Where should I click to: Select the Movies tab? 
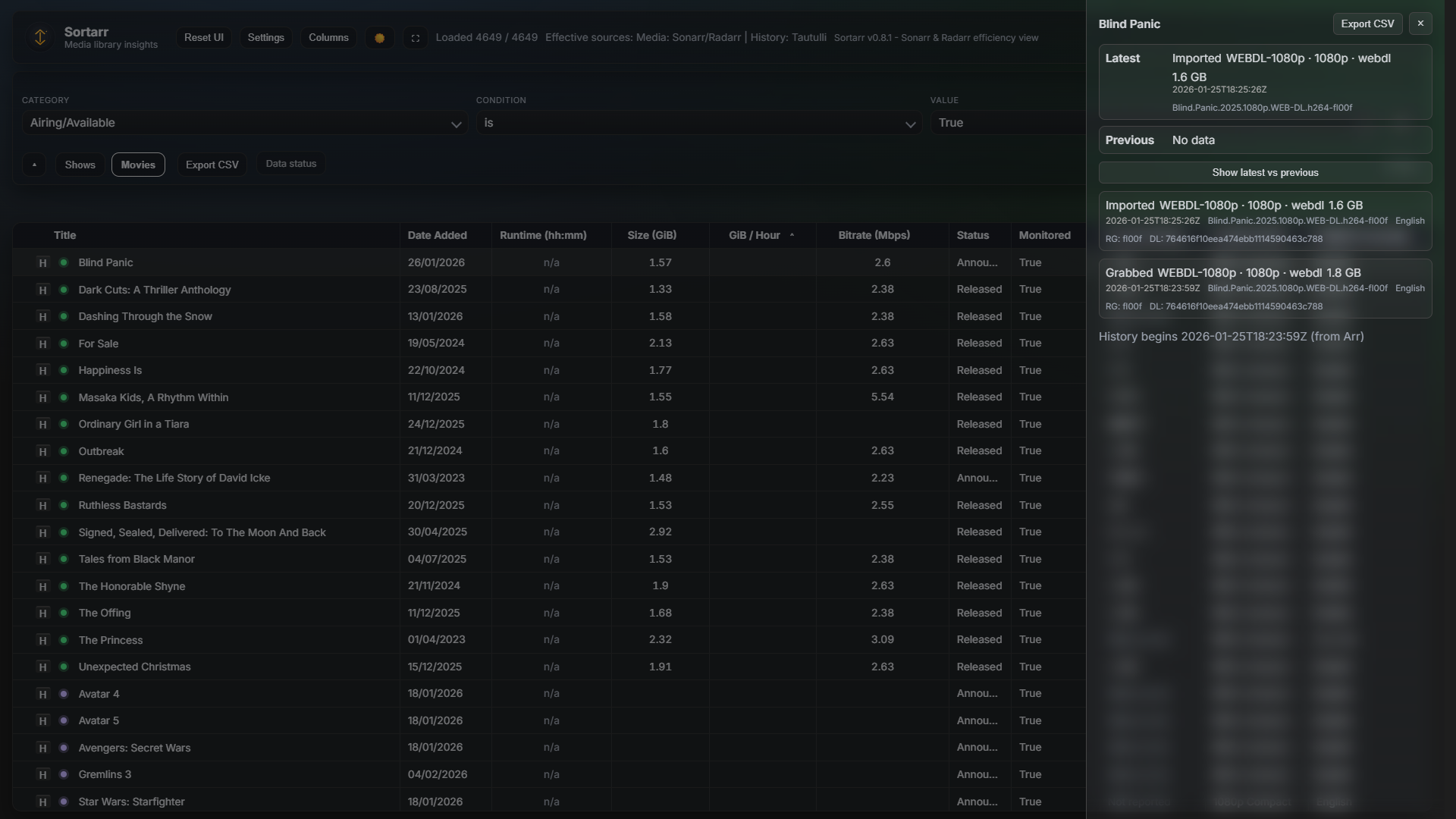(138, 165)
